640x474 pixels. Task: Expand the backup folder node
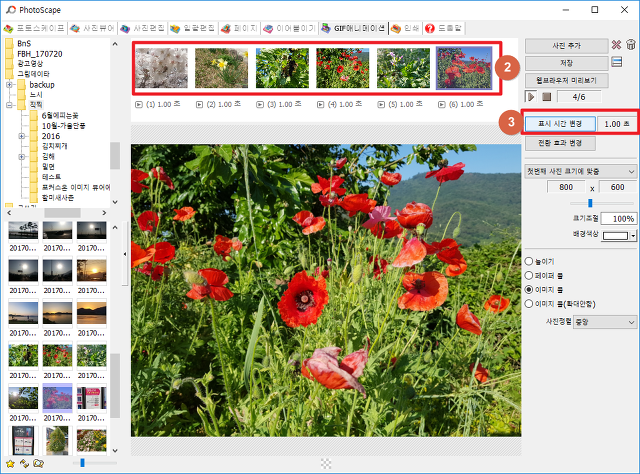pyautogui.click(x=9, y=85)
